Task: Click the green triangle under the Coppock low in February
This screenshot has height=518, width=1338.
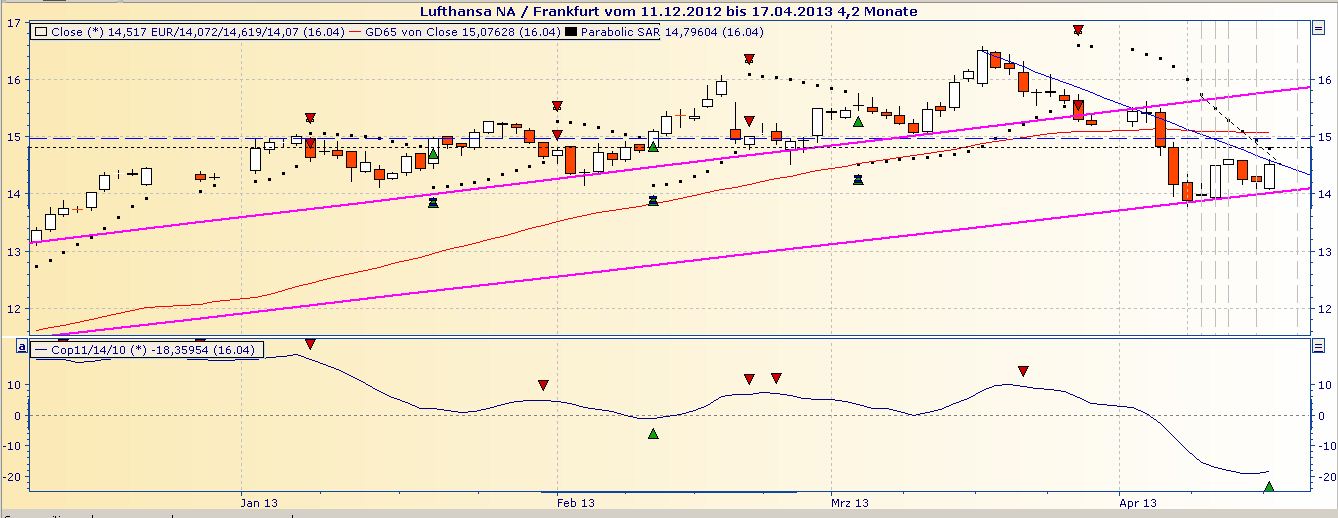Action: 653,433
